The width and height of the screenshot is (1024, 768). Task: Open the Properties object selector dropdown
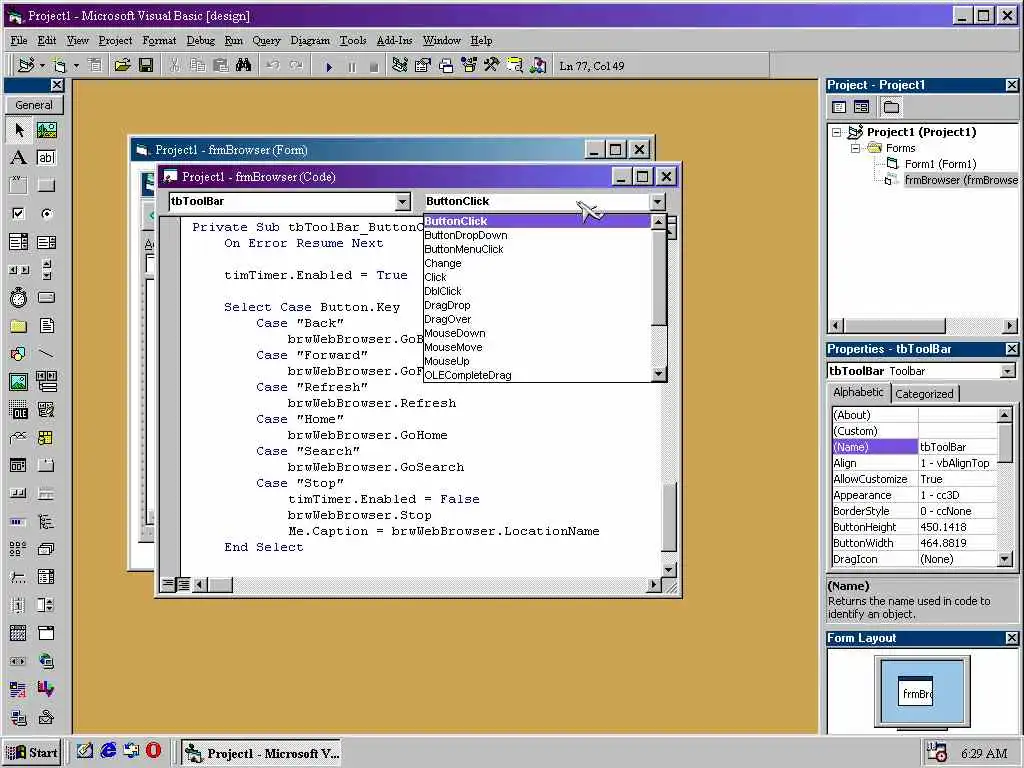[x=1008, y=371]
